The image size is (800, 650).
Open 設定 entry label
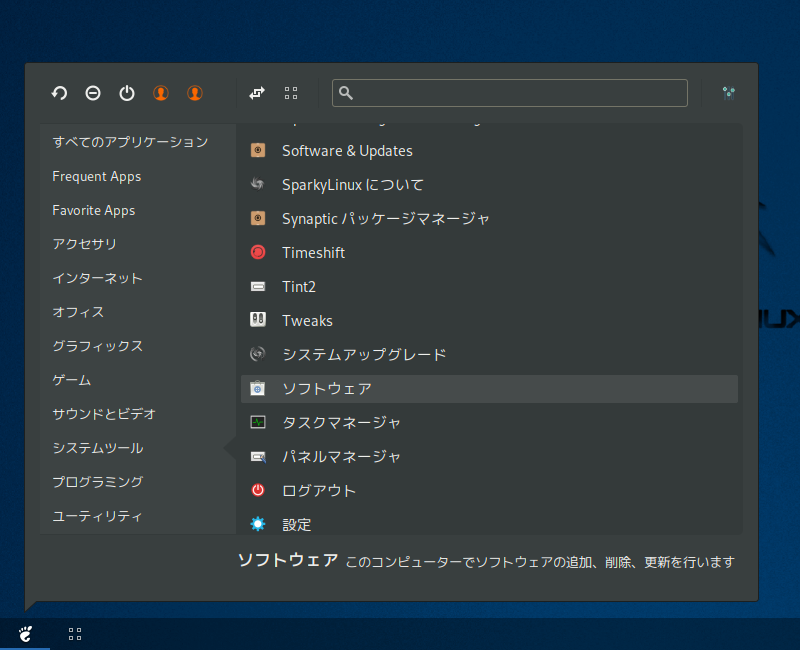[x=296, y=524]
